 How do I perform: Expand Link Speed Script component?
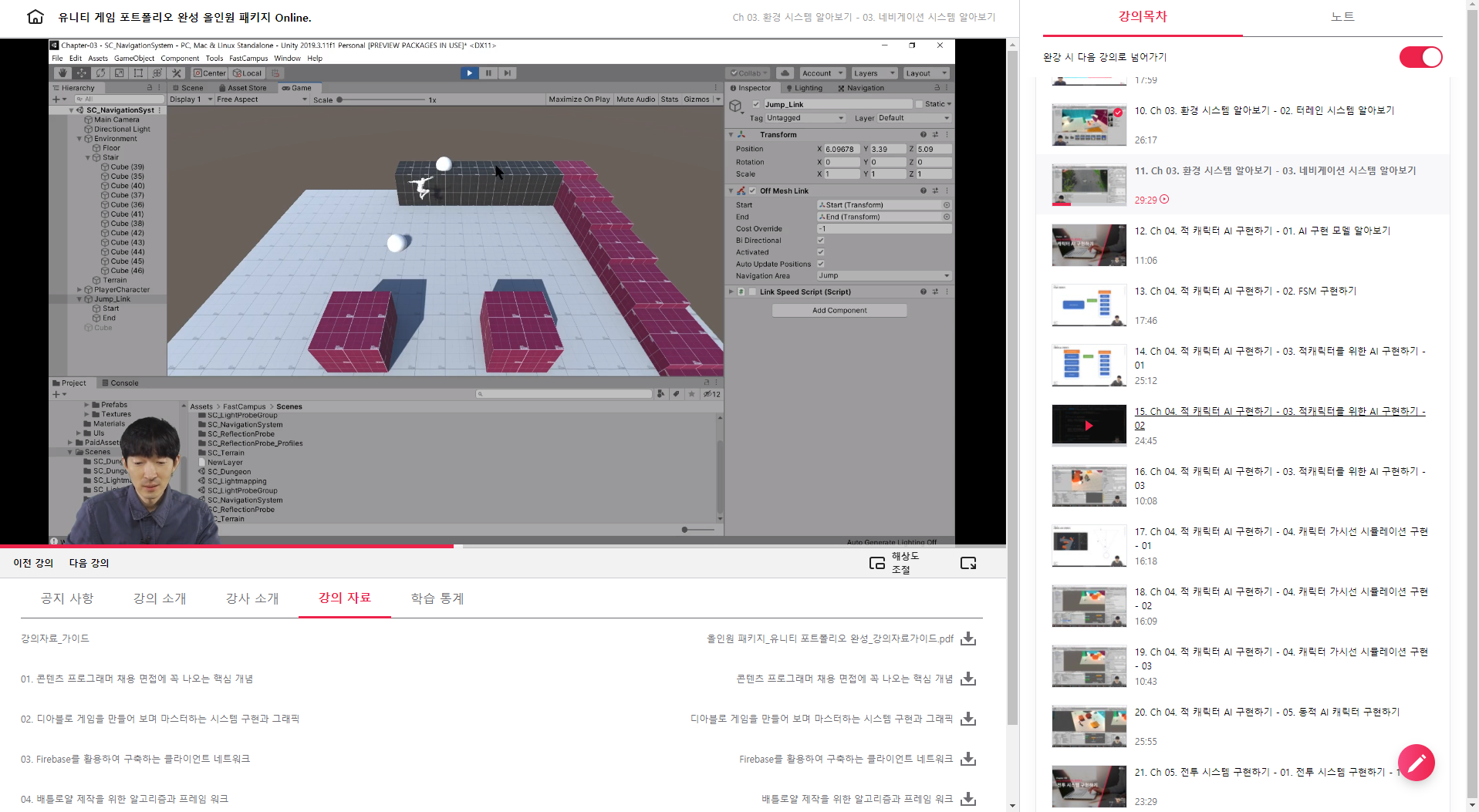pyautogui.click(x=731, y=291)
